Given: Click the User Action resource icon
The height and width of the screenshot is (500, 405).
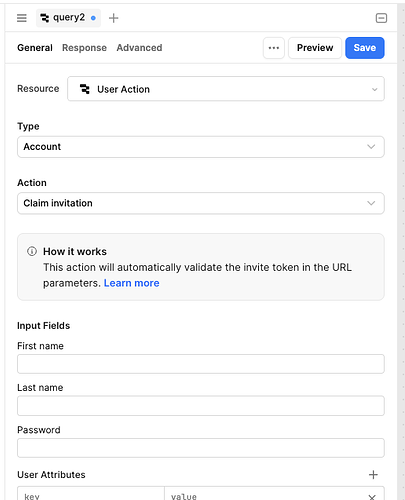Looking at the screenshot, I should click(x=85, y=89).
